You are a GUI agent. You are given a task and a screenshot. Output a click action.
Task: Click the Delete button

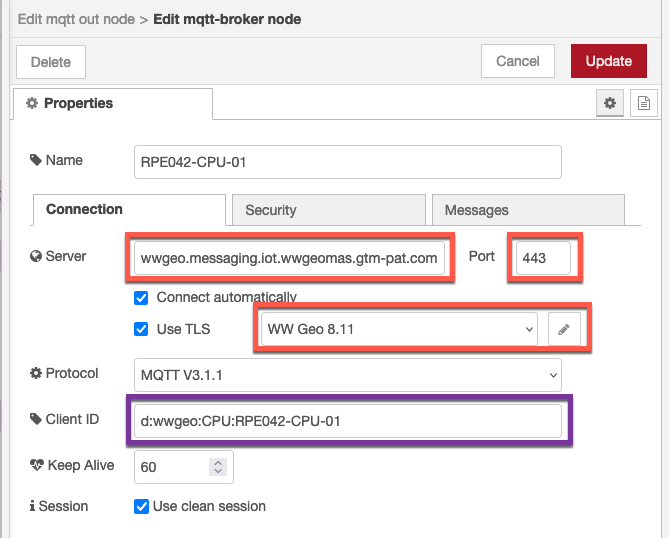51,62
